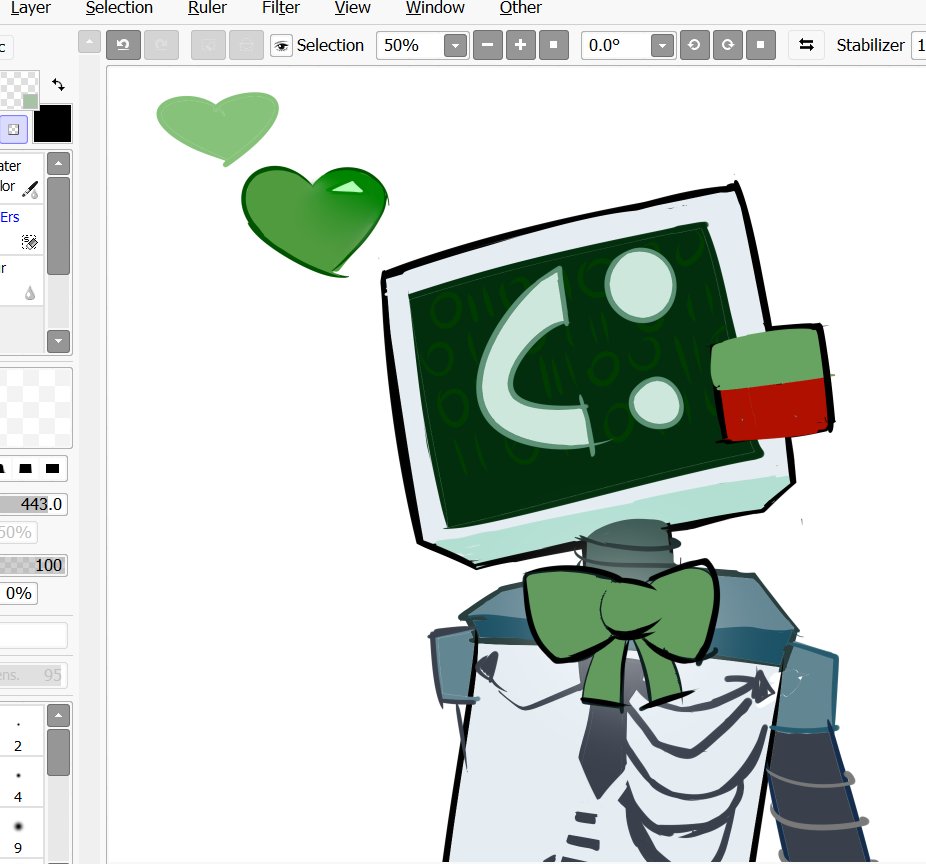Zoom in with the plus button

coord(520,45)
